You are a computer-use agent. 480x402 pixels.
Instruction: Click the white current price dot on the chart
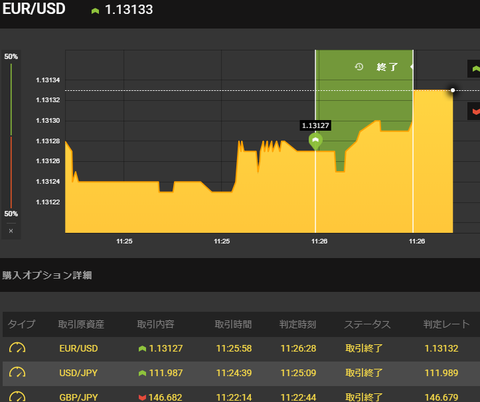coord(453,90)
